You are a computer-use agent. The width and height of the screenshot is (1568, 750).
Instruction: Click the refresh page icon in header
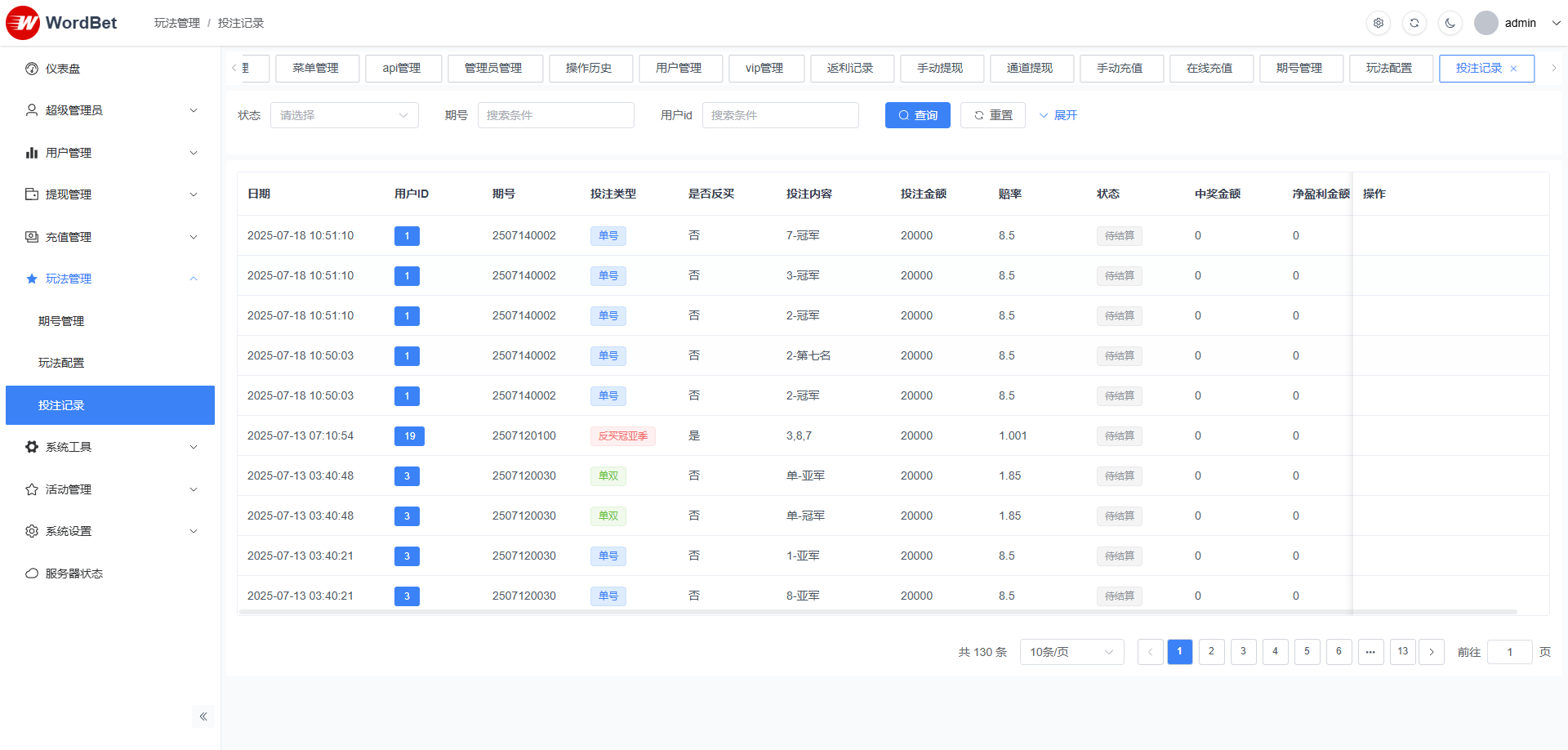click(x=1414, y=23)
